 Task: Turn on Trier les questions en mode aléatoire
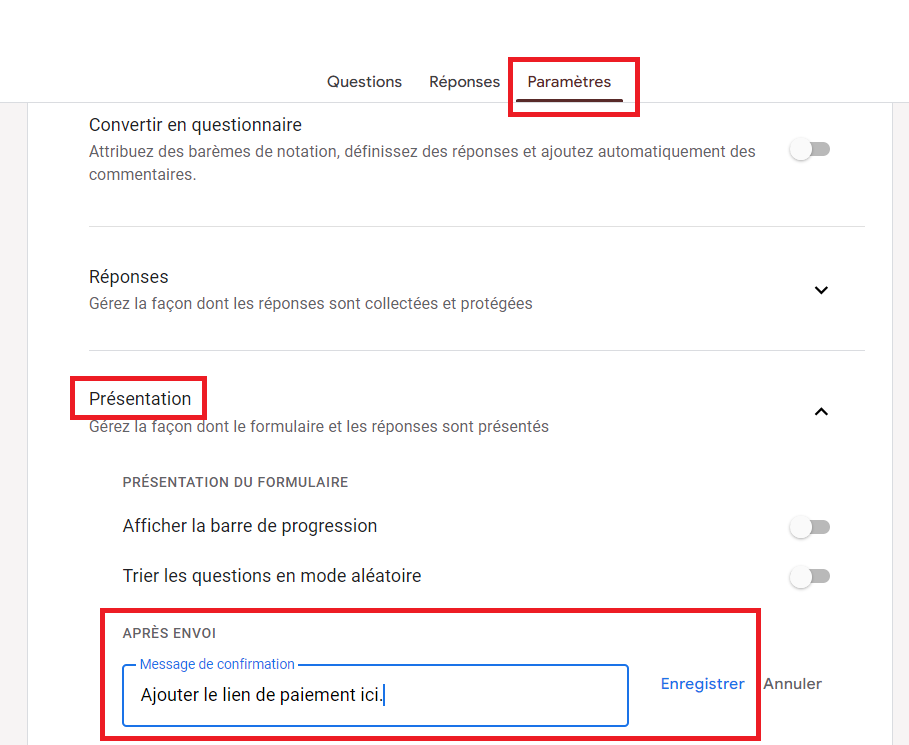pyautogui.click(x=809, y=576)
